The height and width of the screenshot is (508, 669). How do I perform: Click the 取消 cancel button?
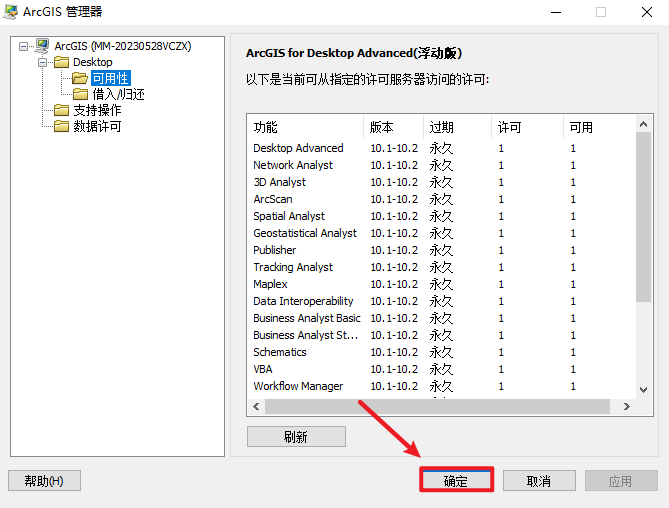(538, 481)
